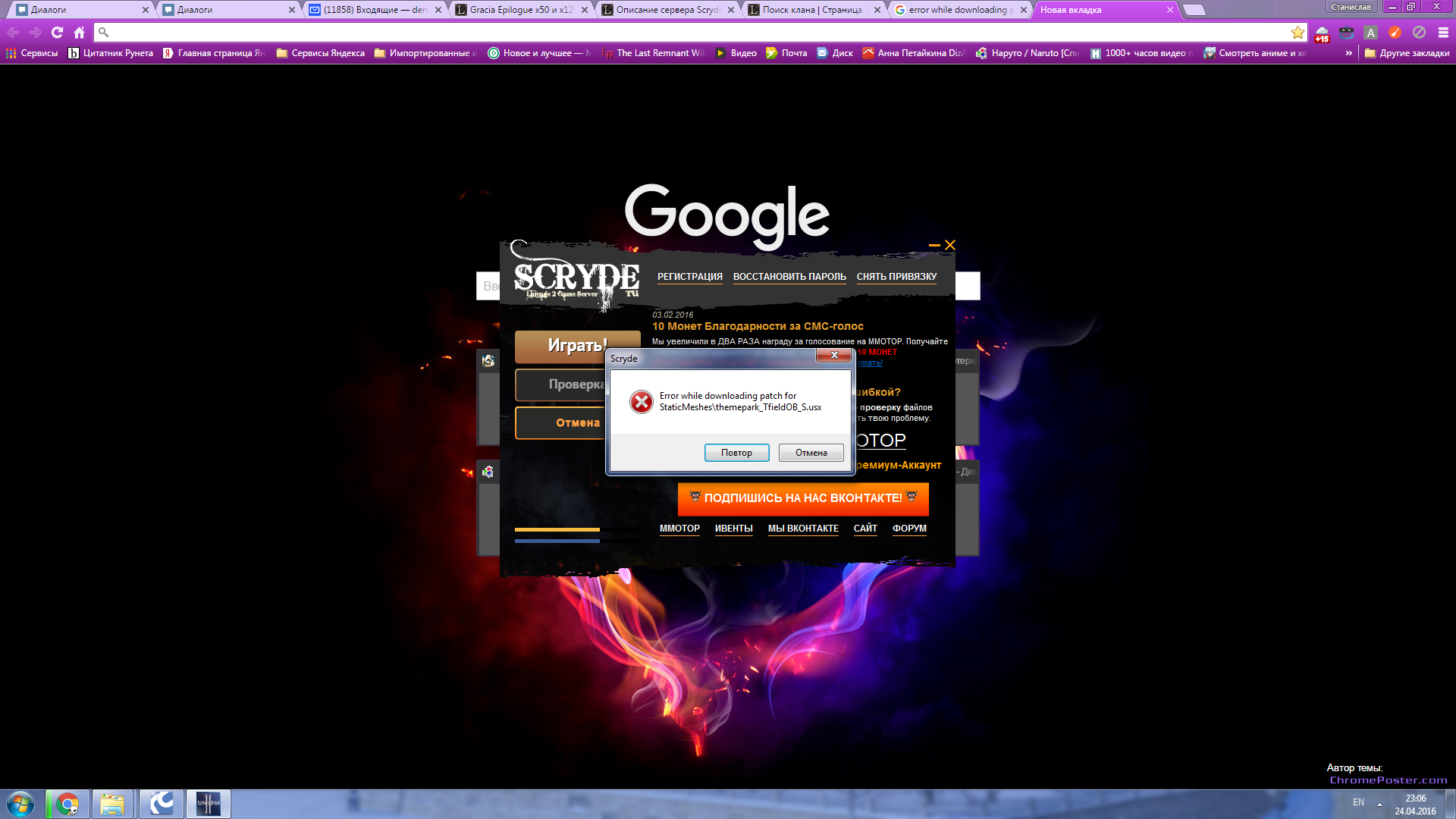Open the Сервисы apps shortcut
The width and height of the screenshot is (1456, 819).
tap(32, 53)
